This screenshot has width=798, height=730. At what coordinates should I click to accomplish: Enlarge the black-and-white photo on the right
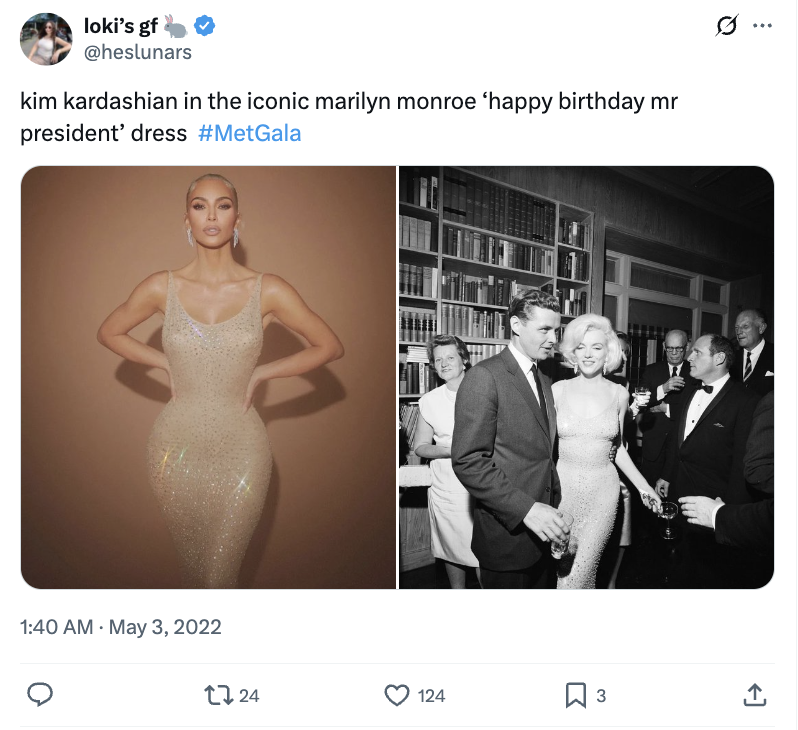tap(586, 377)
